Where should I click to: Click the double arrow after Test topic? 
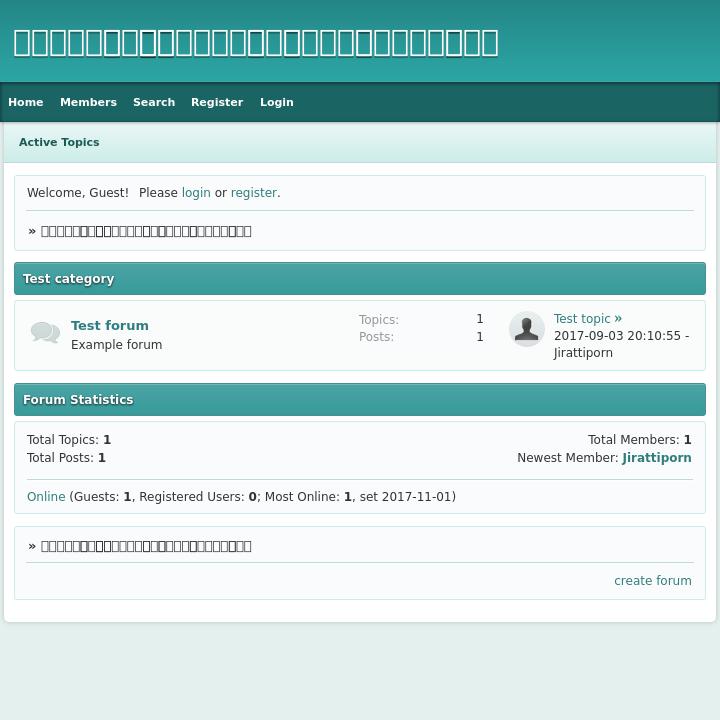[618, 318]
